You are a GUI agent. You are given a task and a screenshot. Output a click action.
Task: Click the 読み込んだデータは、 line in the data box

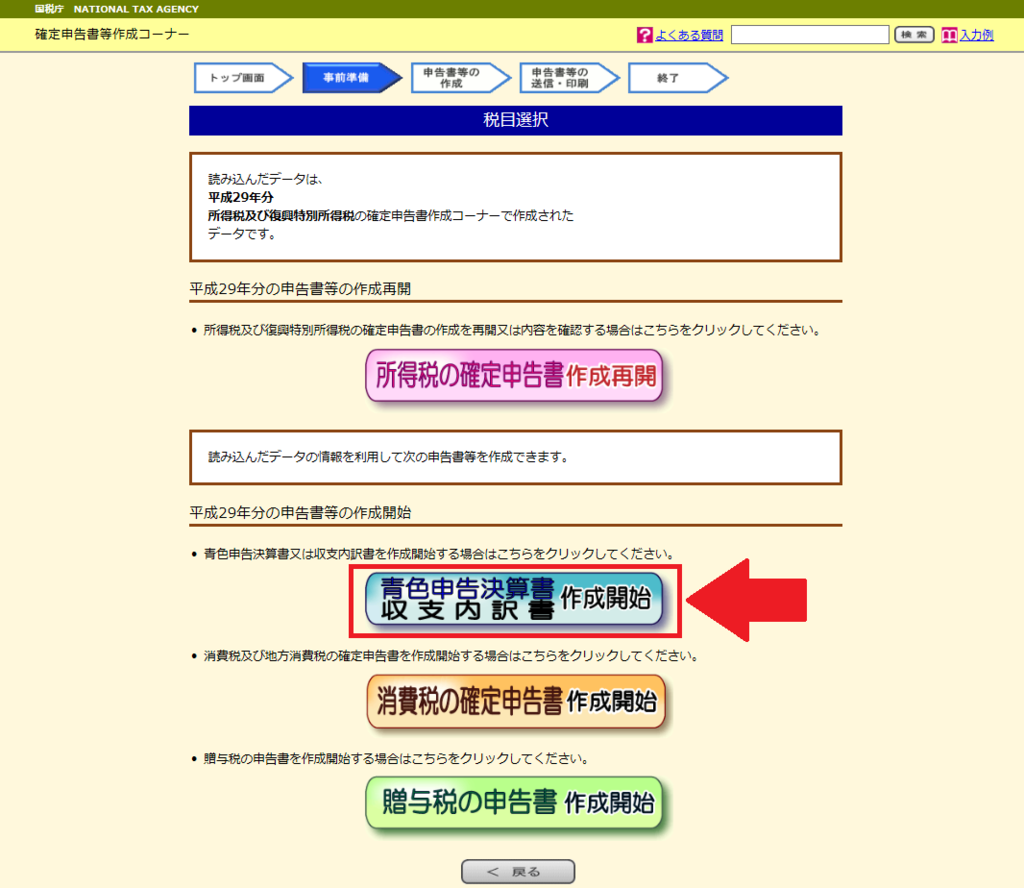[265, 179]
